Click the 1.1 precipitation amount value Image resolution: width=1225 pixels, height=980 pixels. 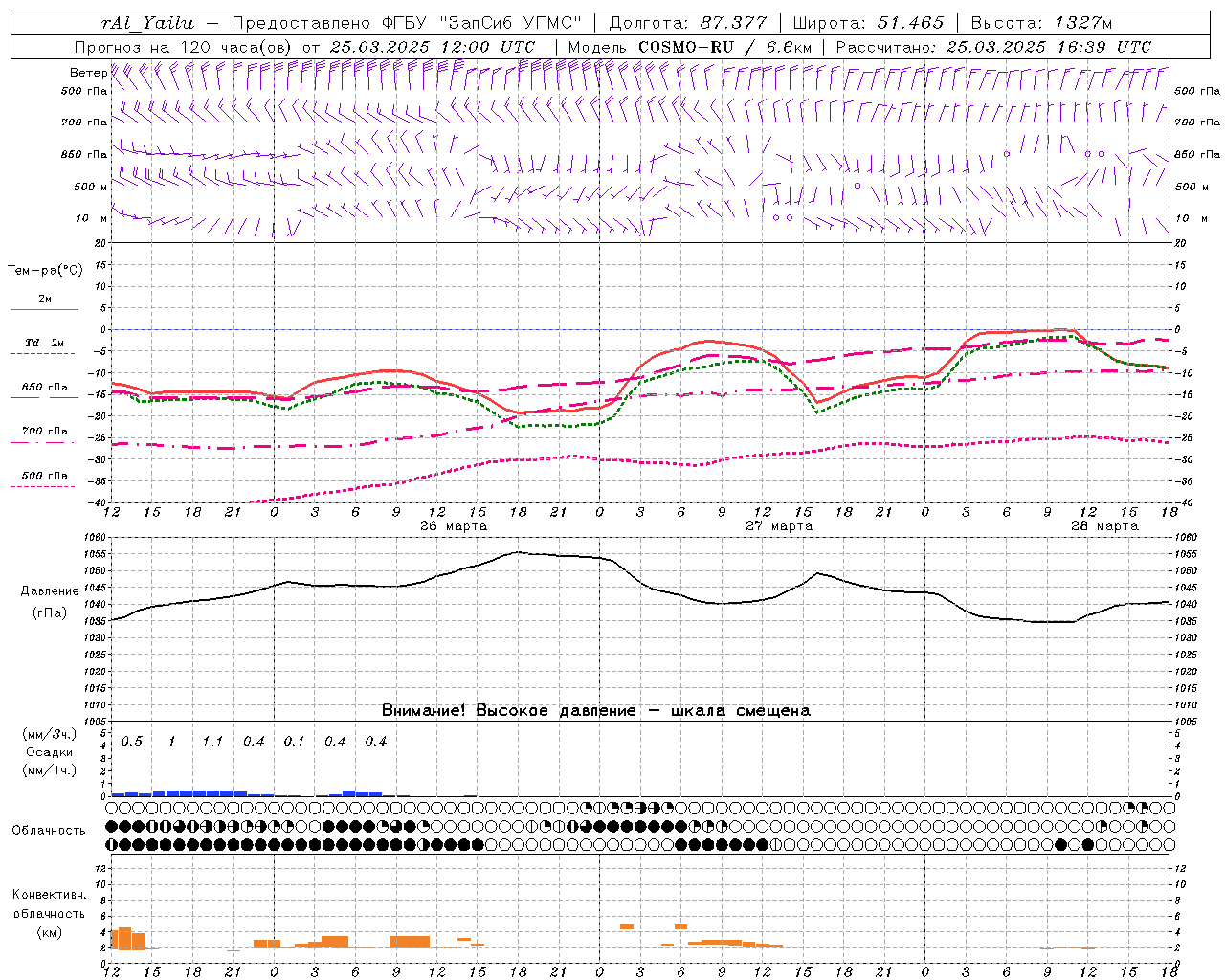[212, 741]
